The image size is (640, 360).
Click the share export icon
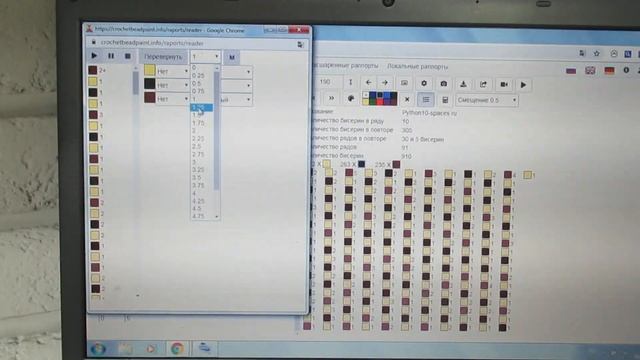[x=483, y=84]
